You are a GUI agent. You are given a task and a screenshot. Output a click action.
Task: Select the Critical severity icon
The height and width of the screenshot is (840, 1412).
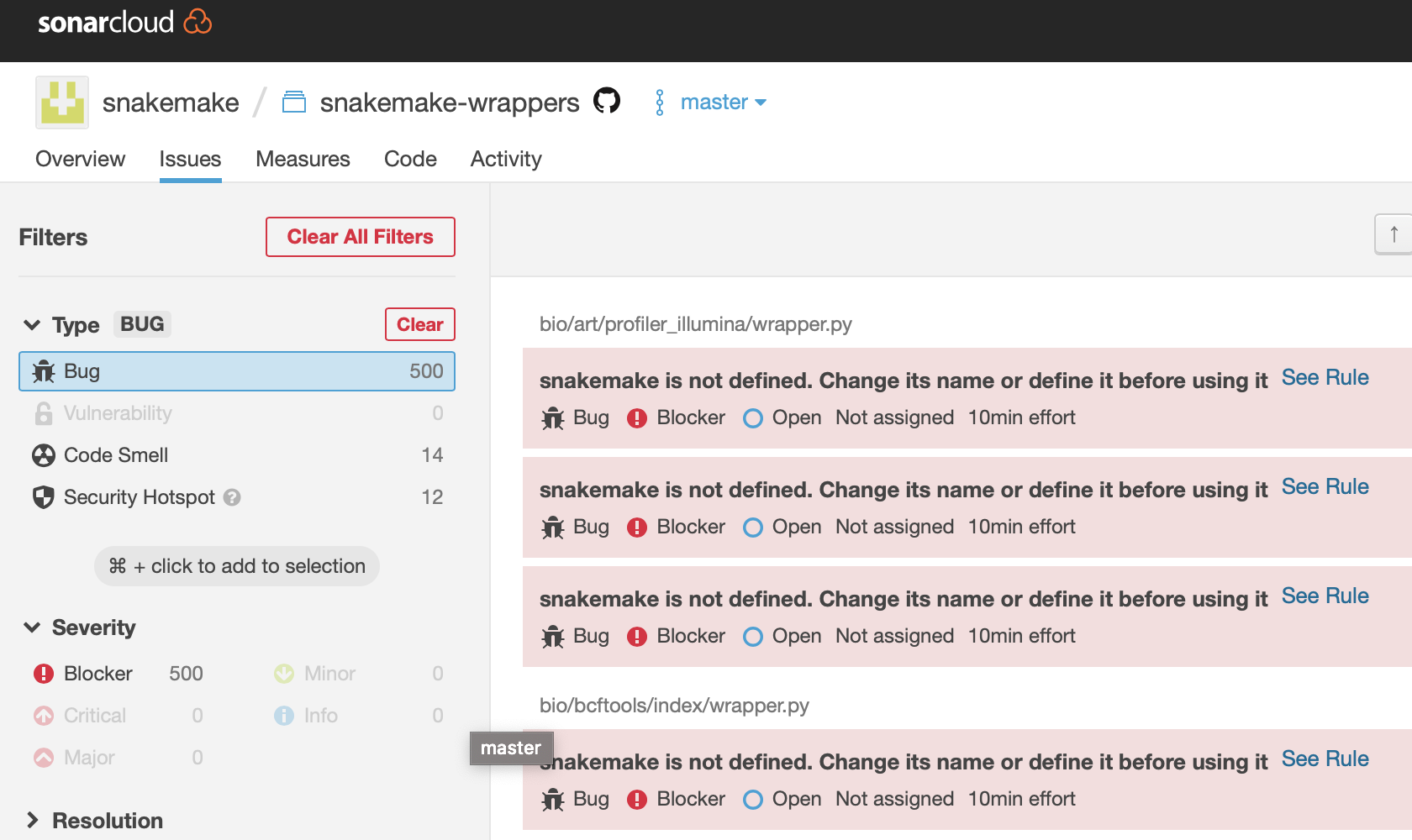pyautogui.click(x=43, y=715)
